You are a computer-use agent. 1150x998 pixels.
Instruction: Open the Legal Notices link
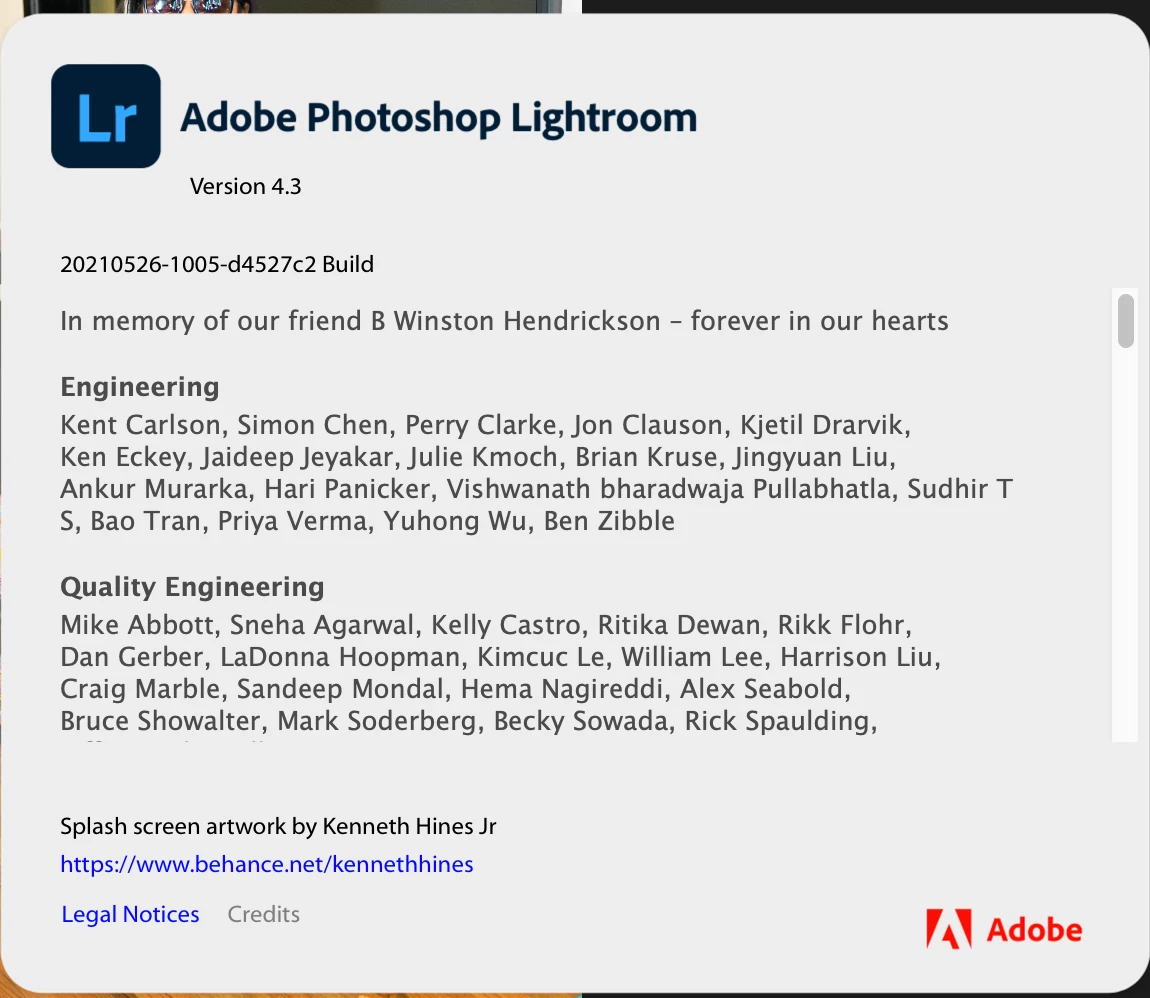coord(131,914)
